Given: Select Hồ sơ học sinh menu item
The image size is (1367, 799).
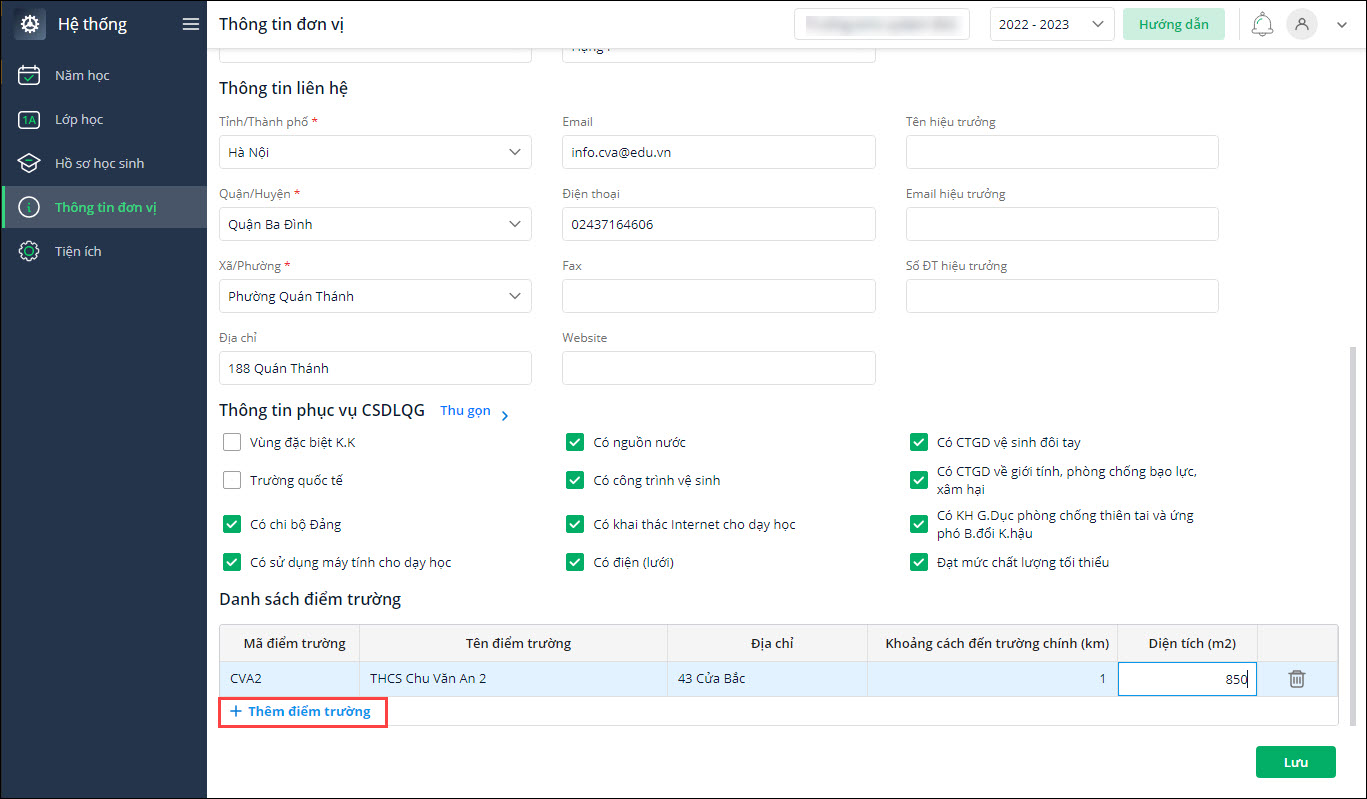Looking at the screenshot, I should [x=104, y=164].
